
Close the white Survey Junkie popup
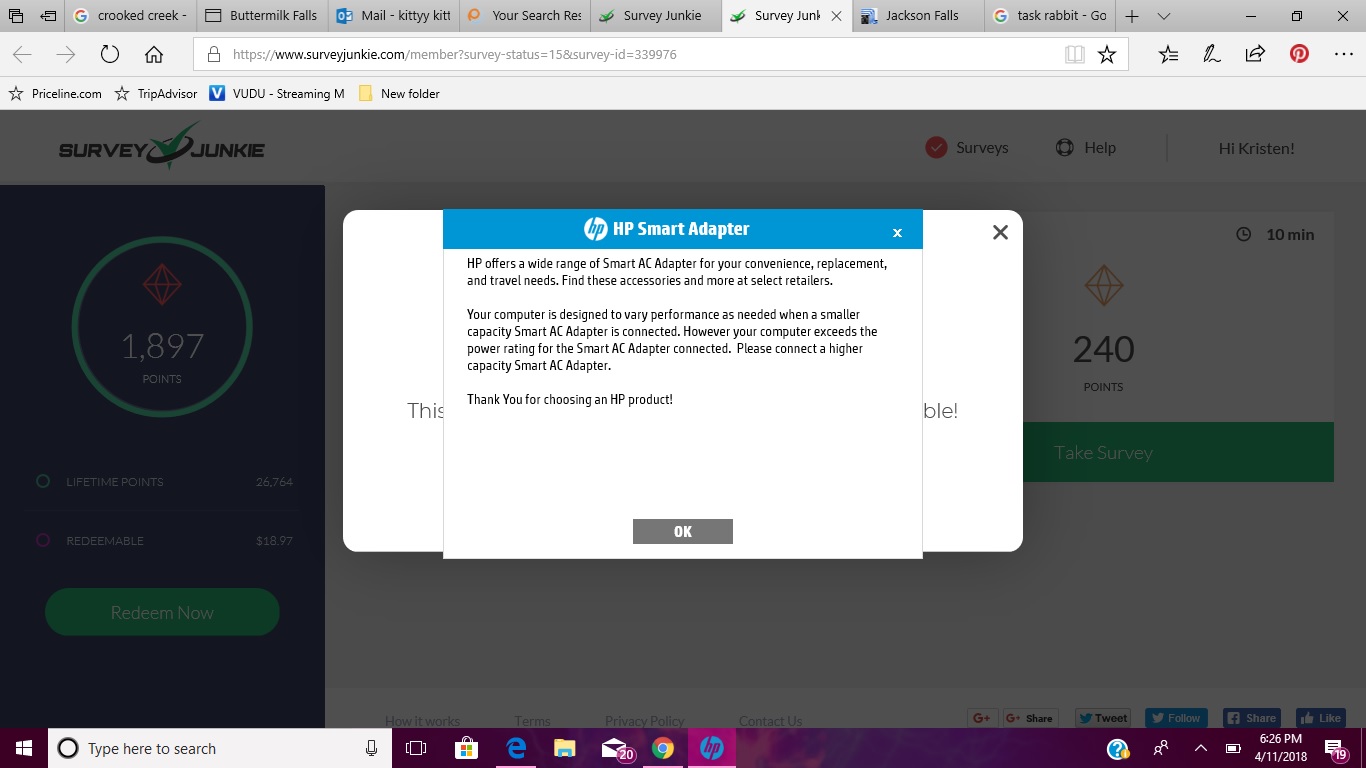(x=1000, y=232)
